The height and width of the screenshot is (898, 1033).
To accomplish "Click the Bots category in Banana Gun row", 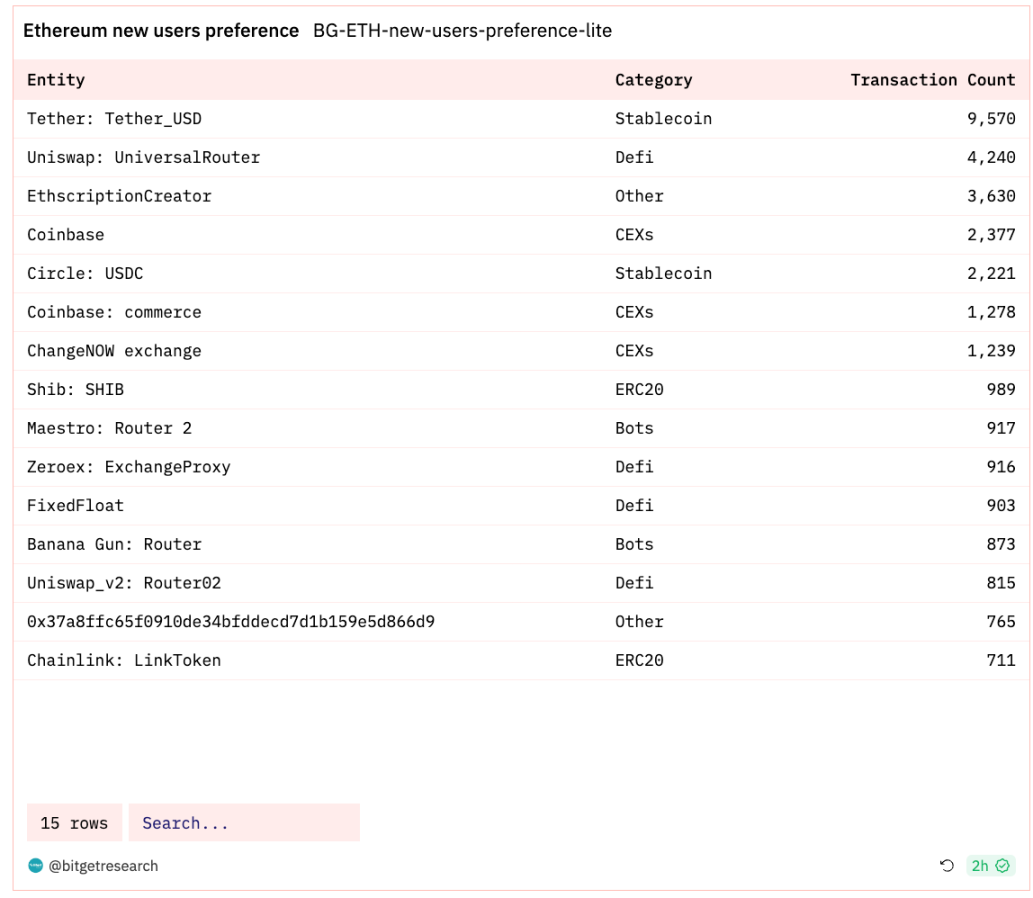I will pyautogui.click(x=634, y=544).
